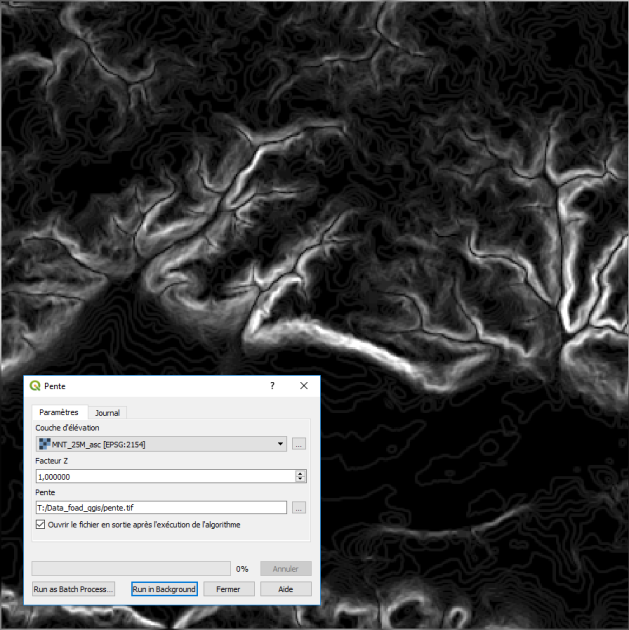This screenshot has height=630, width=629.
Task: Open Aide help button
Action: [x=286, y=589]
